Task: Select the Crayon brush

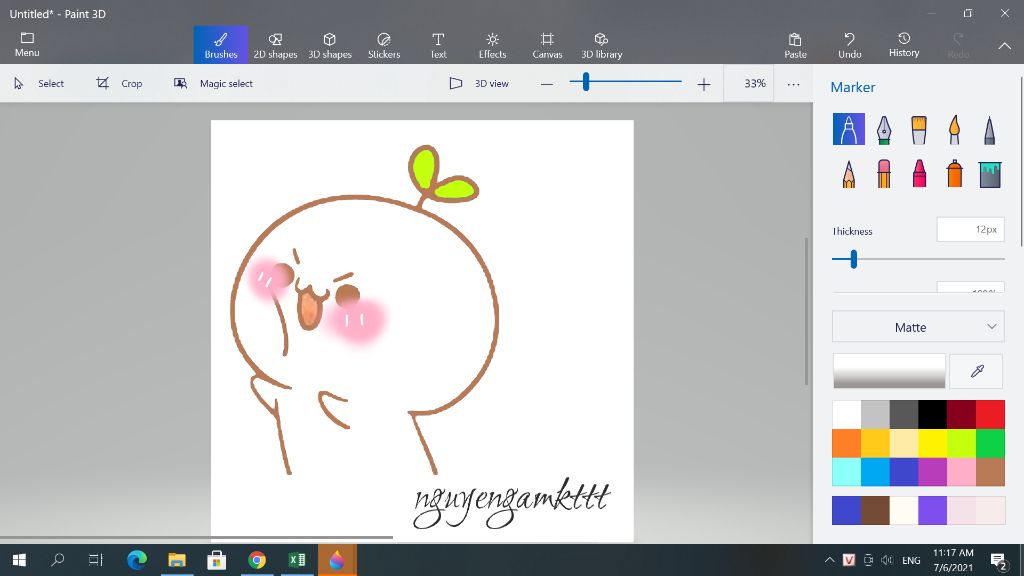Action: tap(919, 174)
